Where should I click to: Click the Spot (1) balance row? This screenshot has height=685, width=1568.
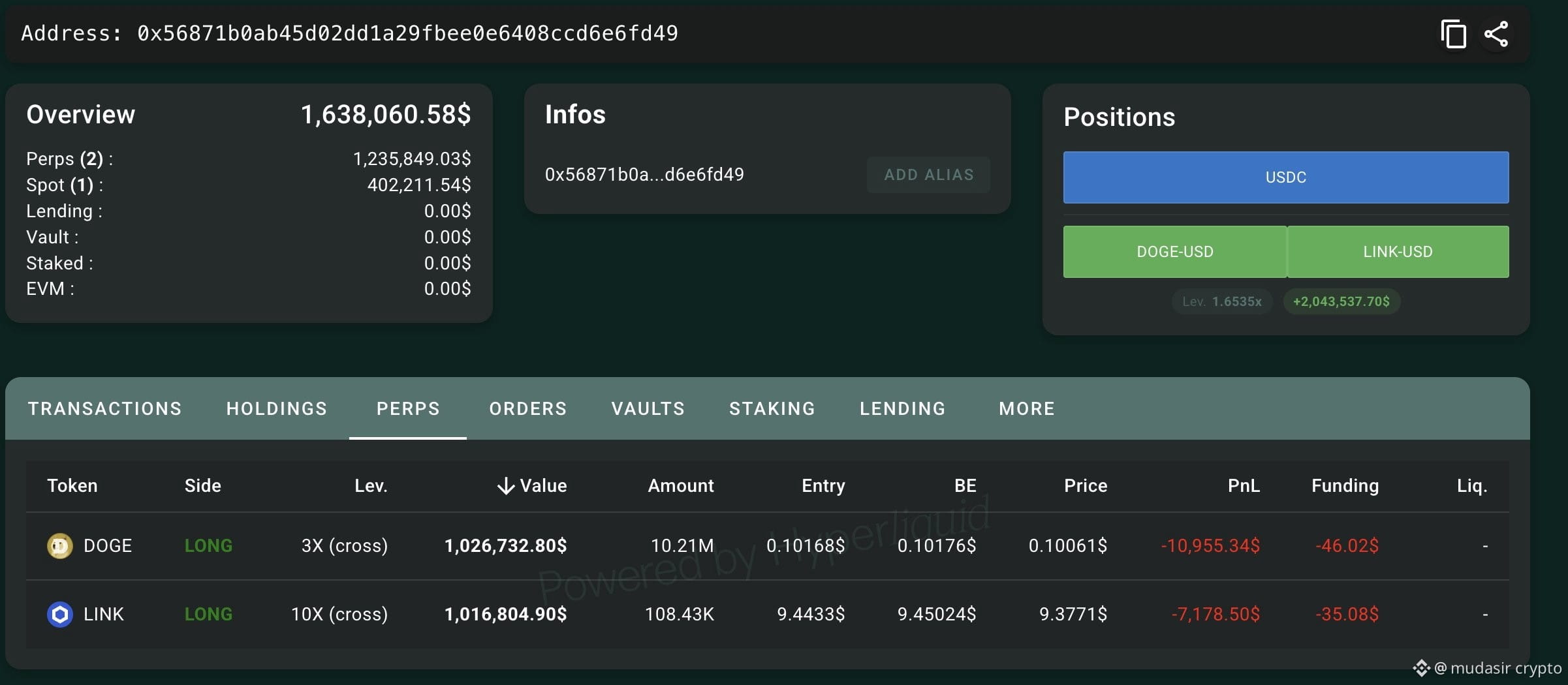pyautogui.click(x=249, y=185)
